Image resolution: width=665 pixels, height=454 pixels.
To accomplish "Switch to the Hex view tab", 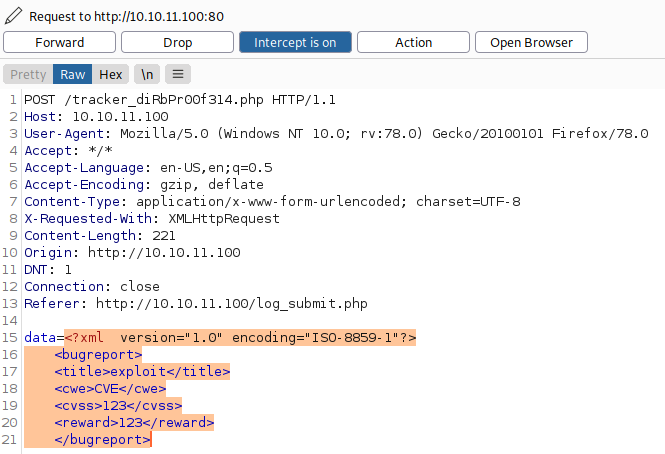I will click(110, 74).
